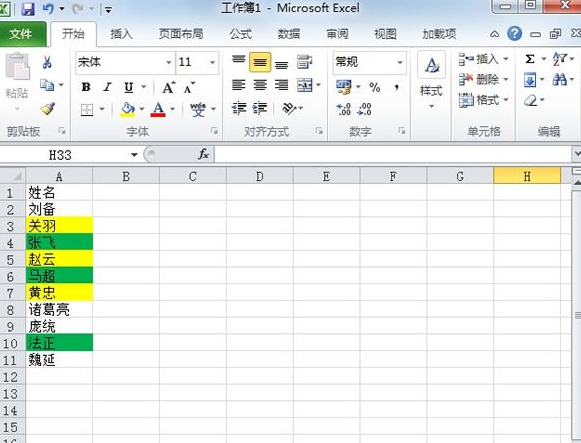This screenshot has width=581, height=443.
Task: Toggle the middle vertical align button
Action: [260, 62]
